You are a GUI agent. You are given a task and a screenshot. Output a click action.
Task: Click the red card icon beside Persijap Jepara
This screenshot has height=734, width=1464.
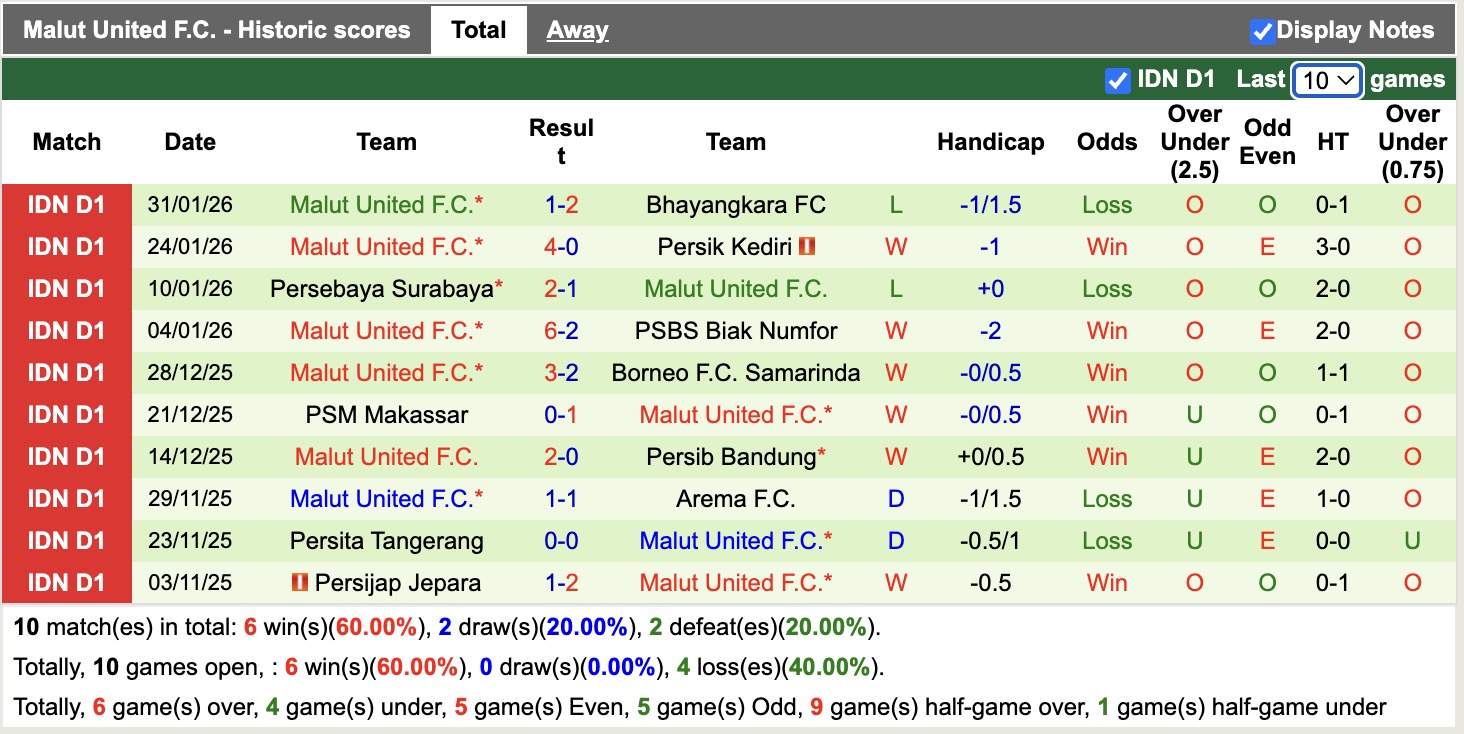coord(301,582)
